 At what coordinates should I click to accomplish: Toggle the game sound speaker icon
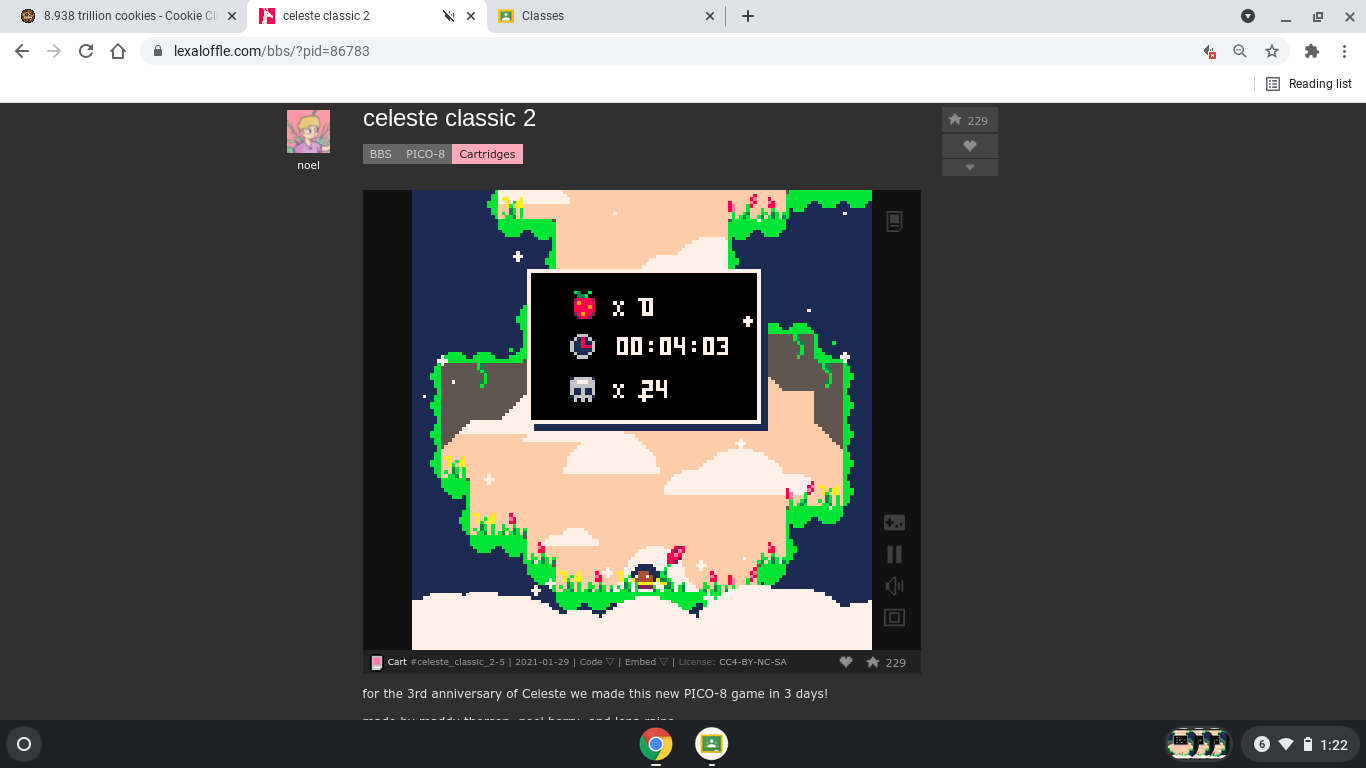[x=894, y=586]
